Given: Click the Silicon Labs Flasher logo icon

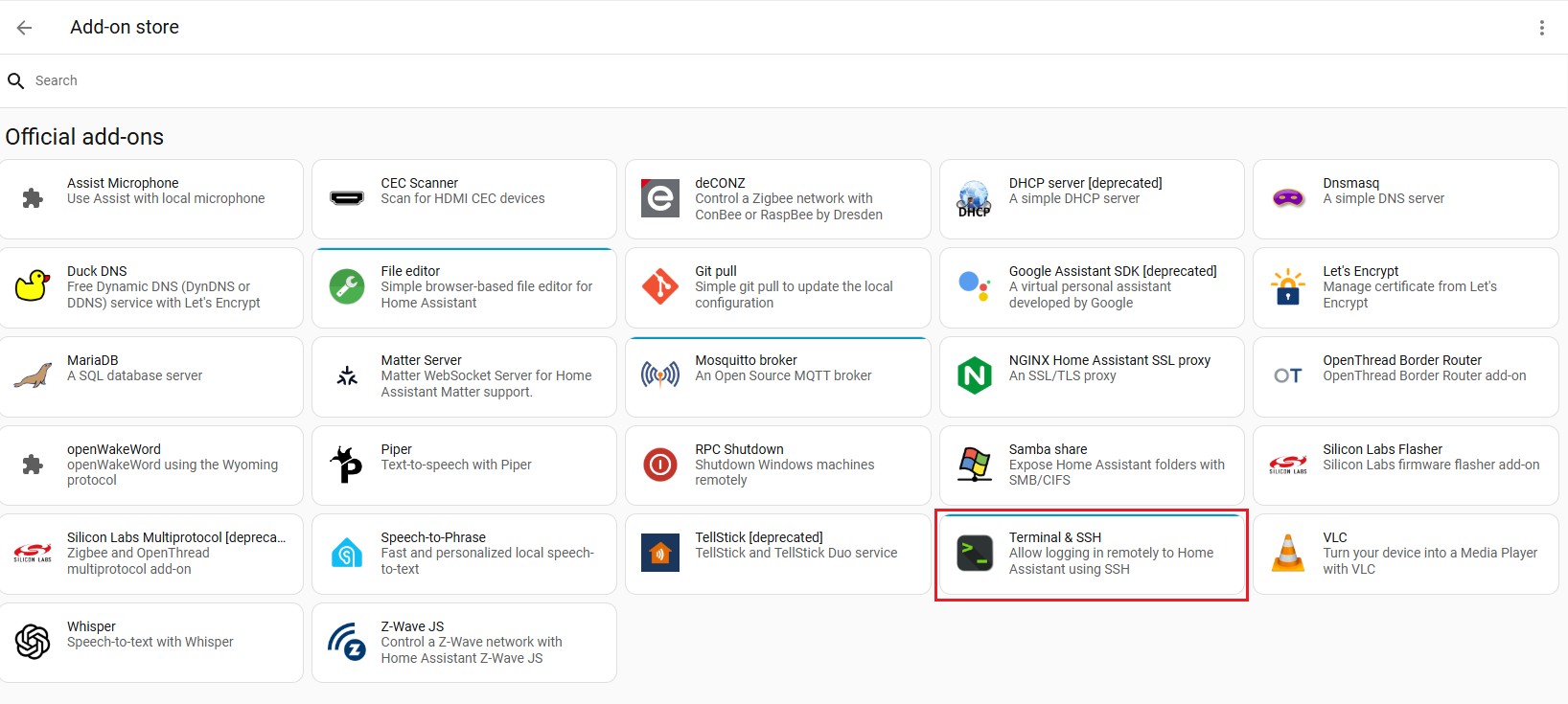Looking at the screenshot, I should click(x=1288, y=465).
